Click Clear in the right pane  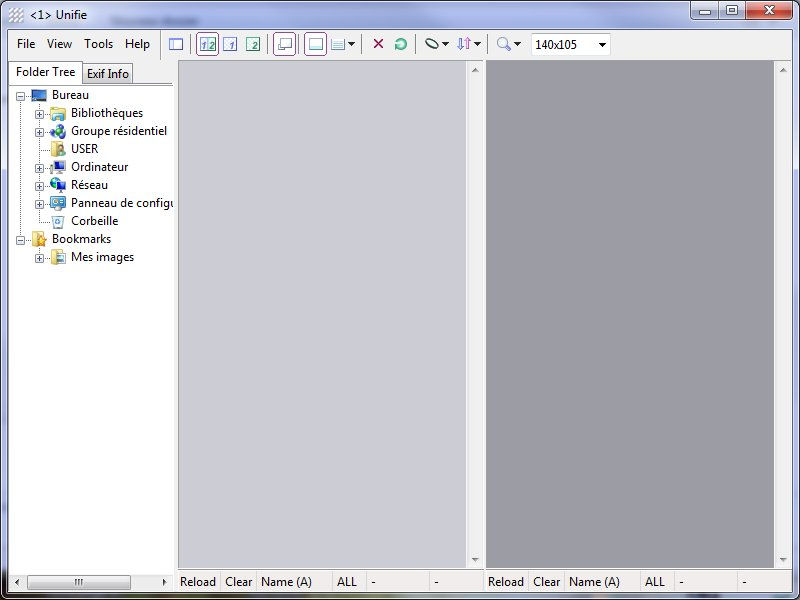[546, 582]
